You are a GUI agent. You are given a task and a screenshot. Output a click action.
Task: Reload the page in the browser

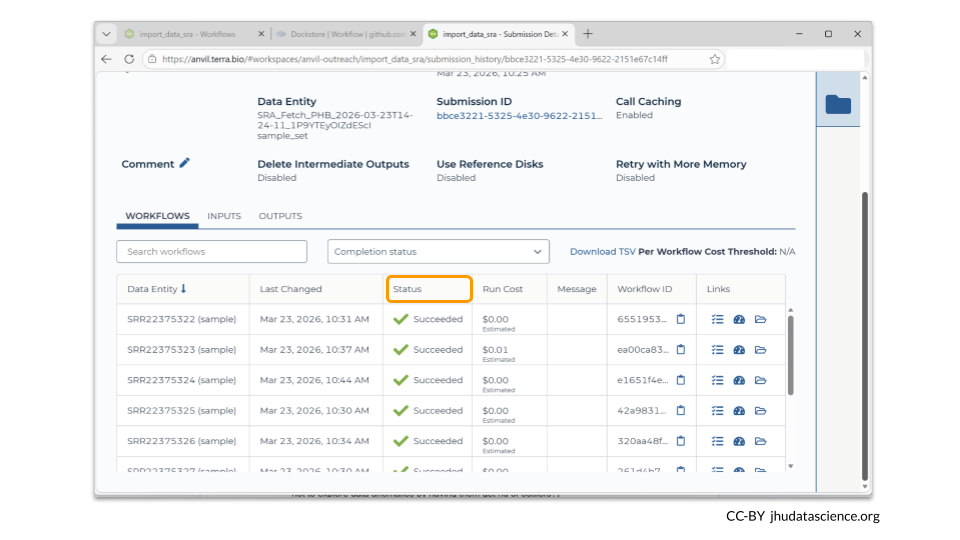tap(129, 59)
